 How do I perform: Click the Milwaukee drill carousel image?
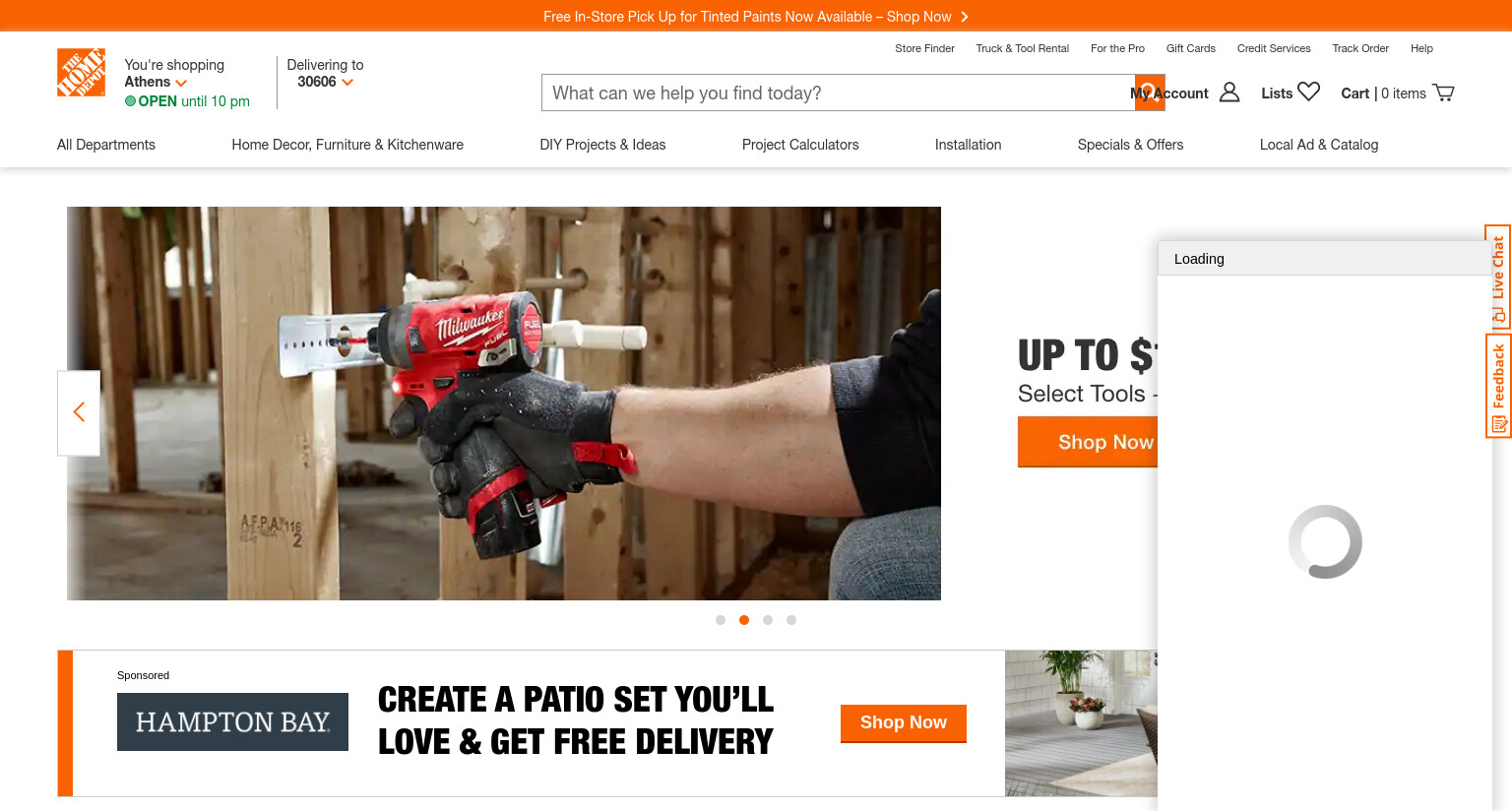pos(504,404)
